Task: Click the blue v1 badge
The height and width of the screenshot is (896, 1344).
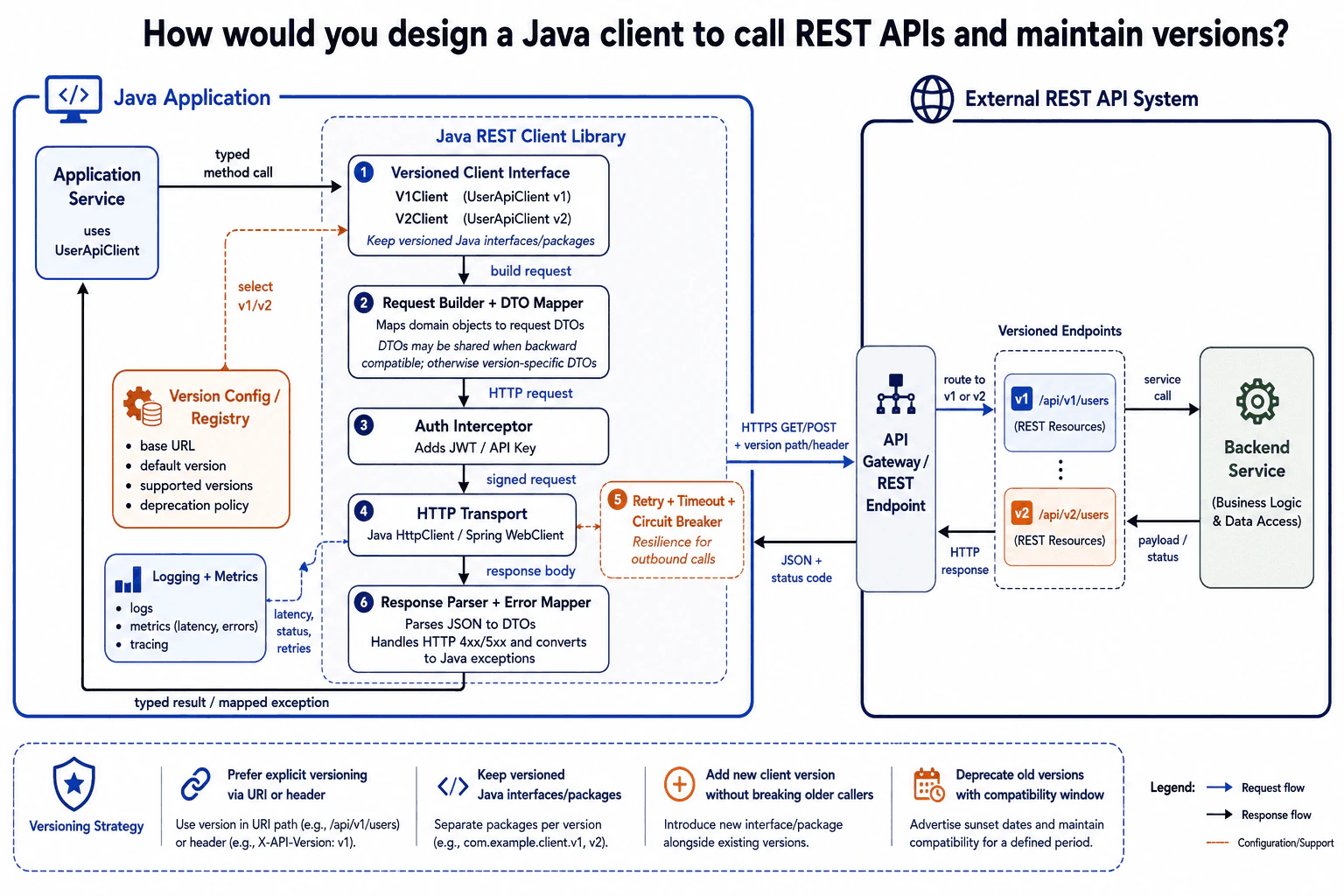Action: tap(1021, 399)
